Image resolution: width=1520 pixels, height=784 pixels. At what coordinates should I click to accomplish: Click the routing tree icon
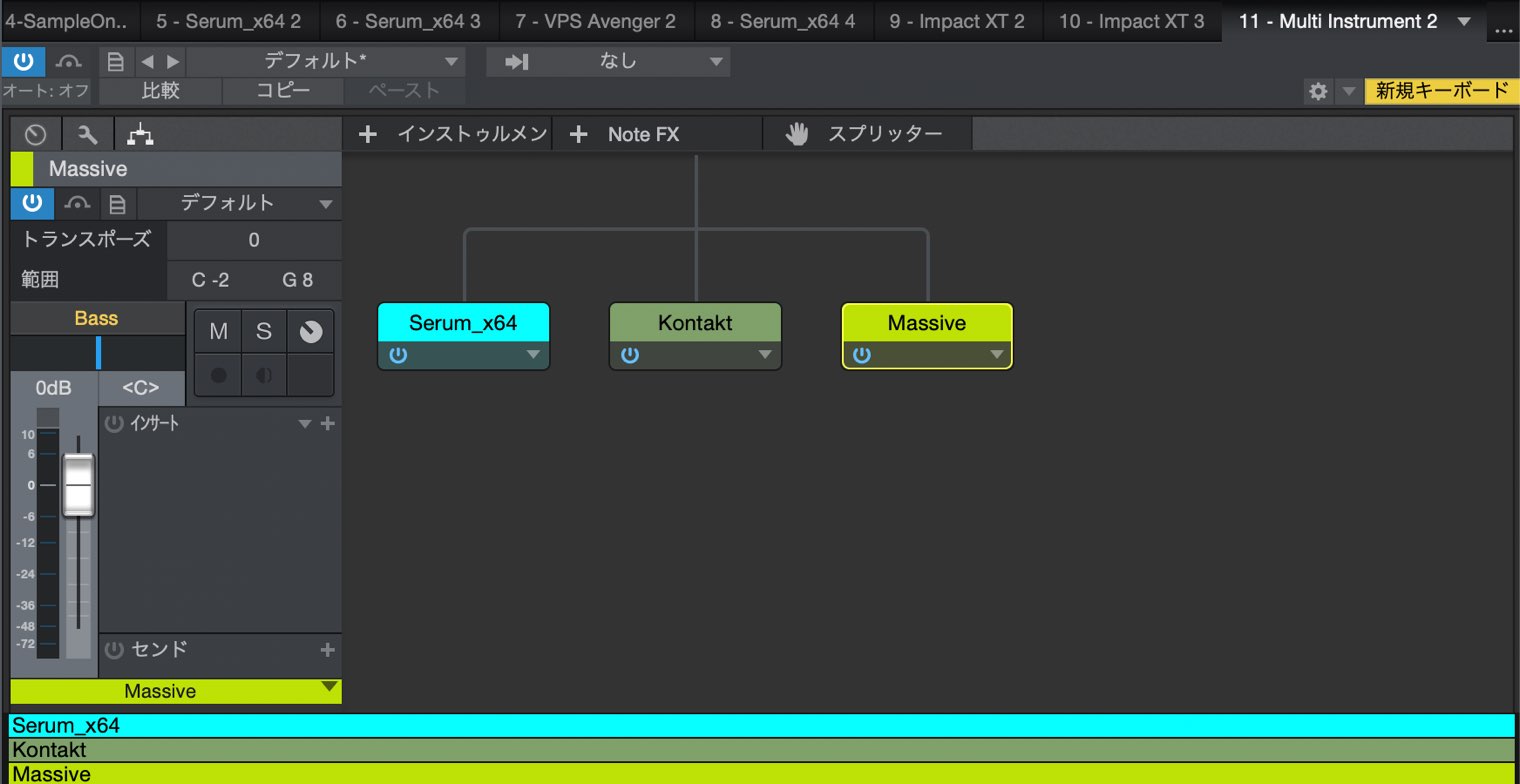pos(140,134)
